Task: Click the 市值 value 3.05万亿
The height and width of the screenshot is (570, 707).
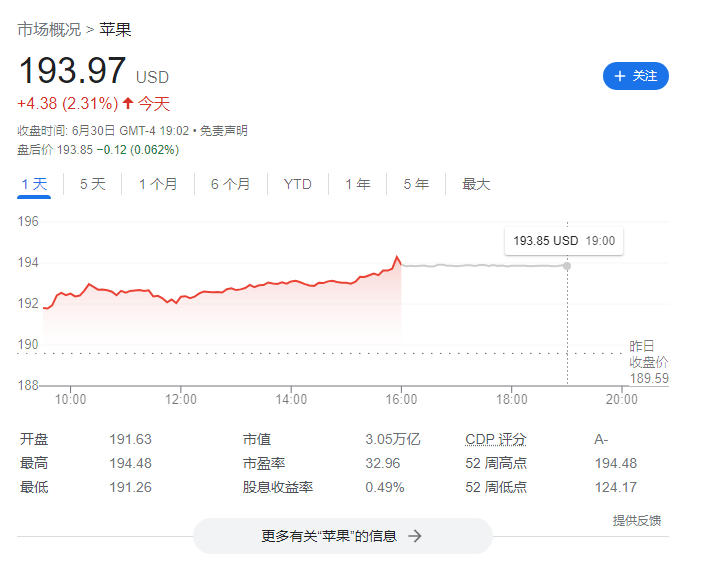Action: pos(393,439)
